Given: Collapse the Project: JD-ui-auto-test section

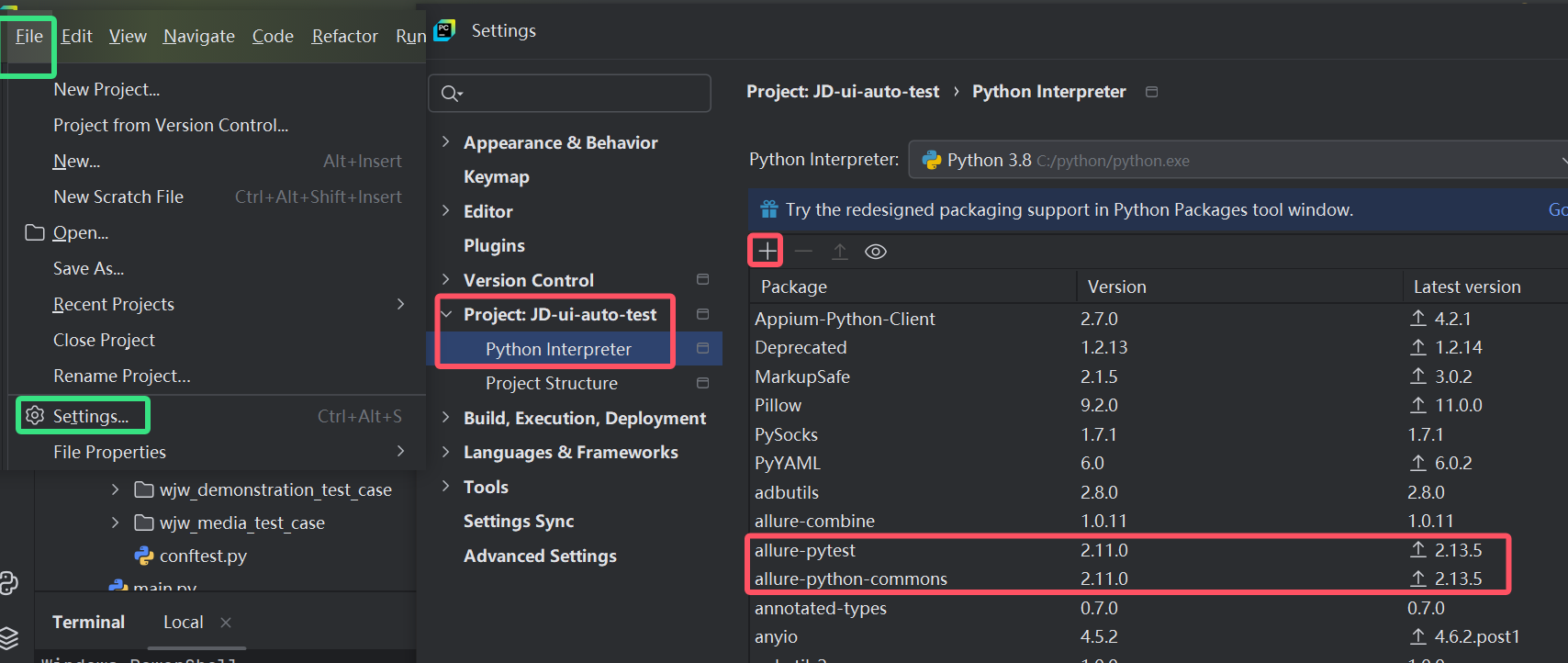Looking at the screenshot, I should [x=446, y=314].
